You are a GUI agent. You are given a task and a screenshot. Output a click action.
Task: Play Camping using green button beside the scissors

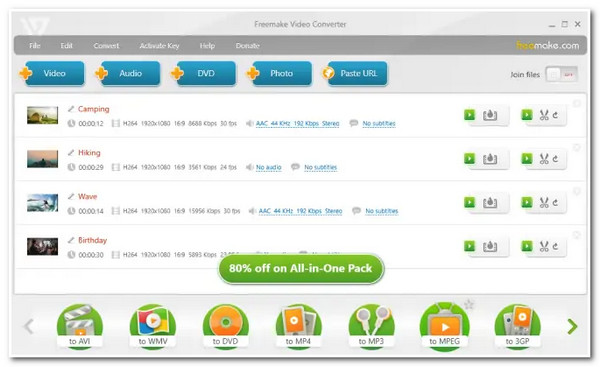pos(527,114)
